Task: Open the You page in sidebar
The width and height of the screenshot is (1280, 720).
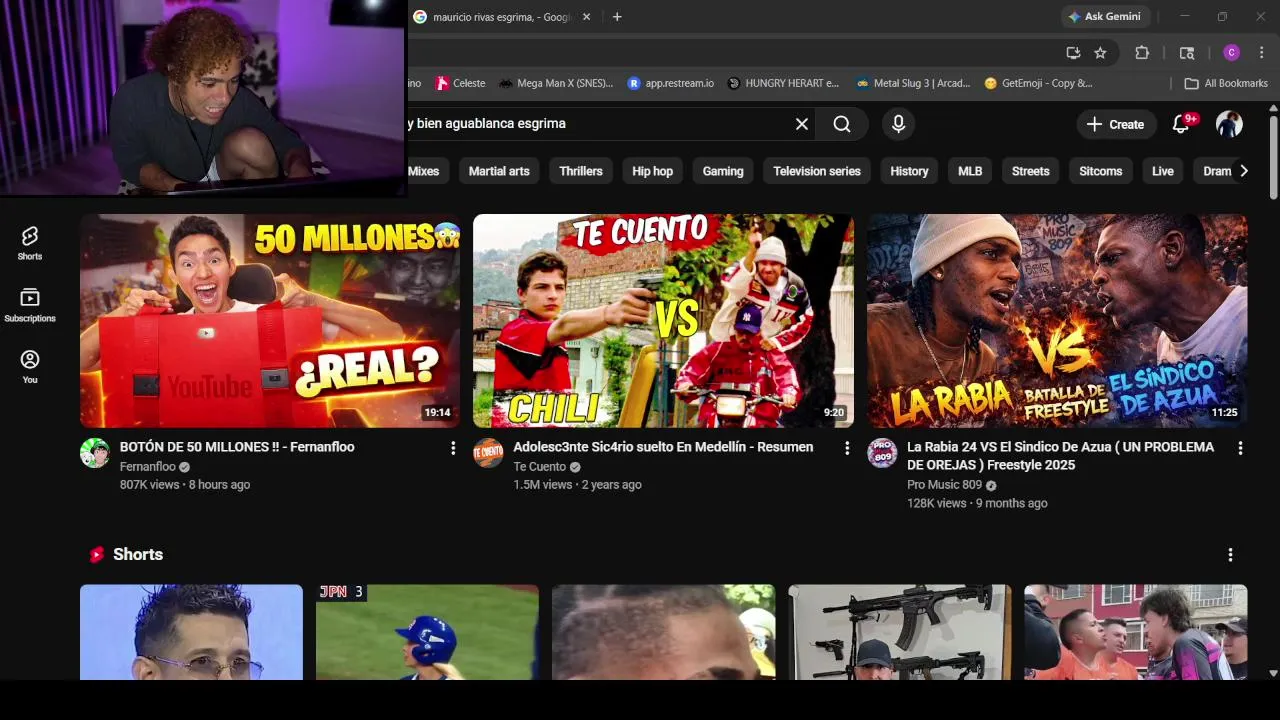Action: pyautogui.click(x=30, y=367)
